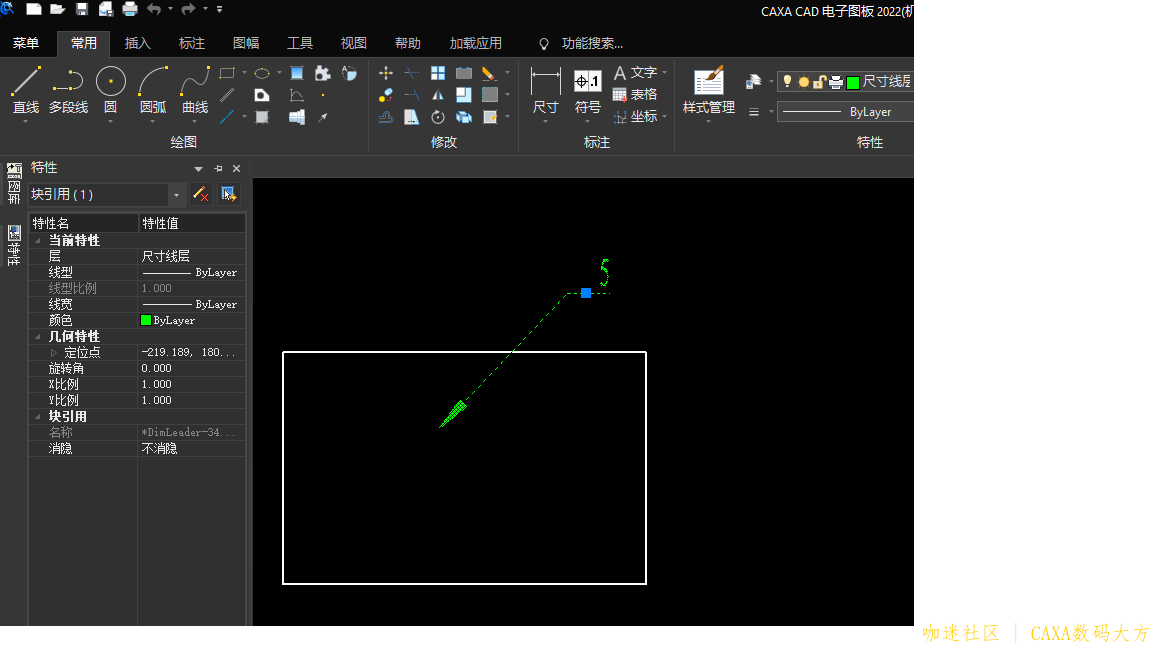This screenshot has height=648, width=1152.
Task: Open the 样式管理 style manager
Action: coord(708,90)
